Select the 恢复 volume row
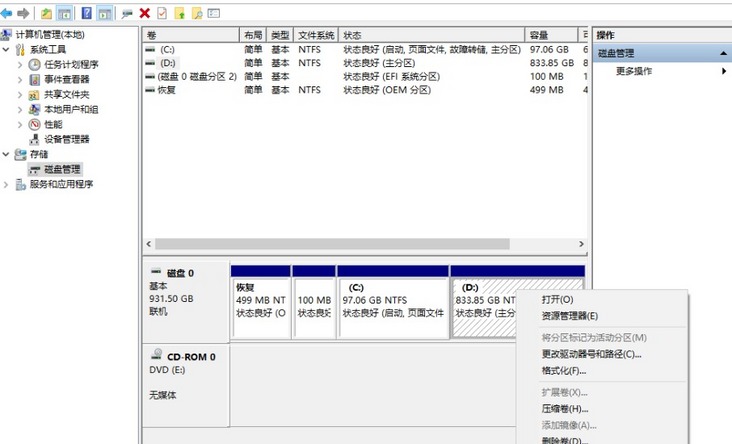Viewport: 732px width, 444px height. coord(364,90)
